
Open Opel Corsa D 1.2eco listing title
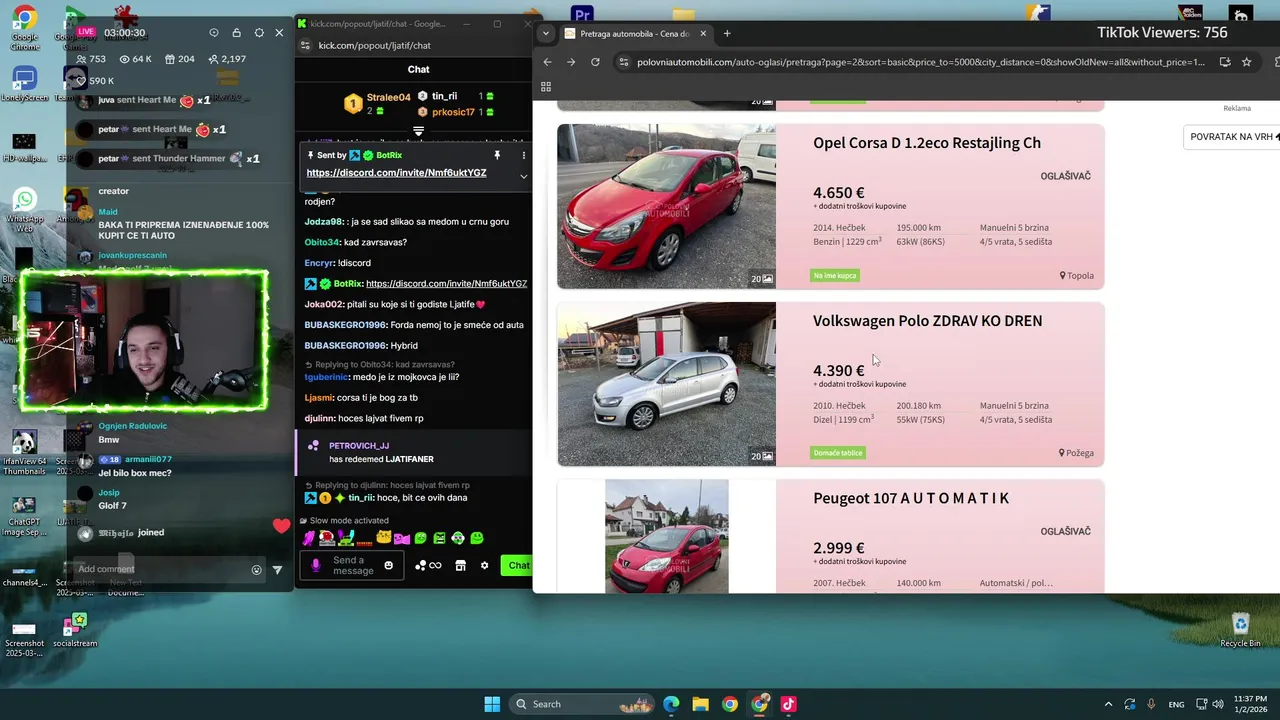click(927, 143)
